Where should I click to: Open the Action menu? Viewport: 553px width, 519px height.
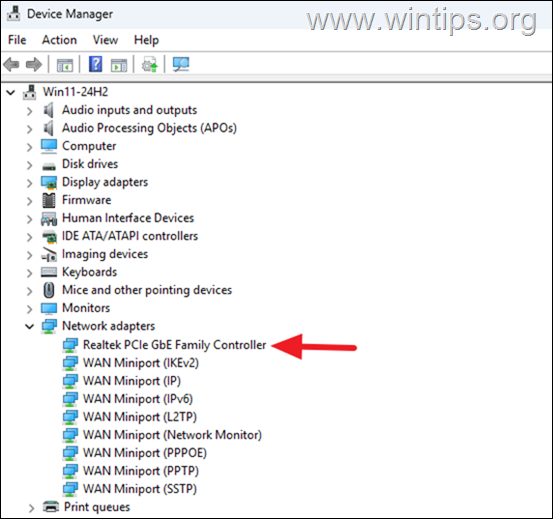(x=59, y=40)
